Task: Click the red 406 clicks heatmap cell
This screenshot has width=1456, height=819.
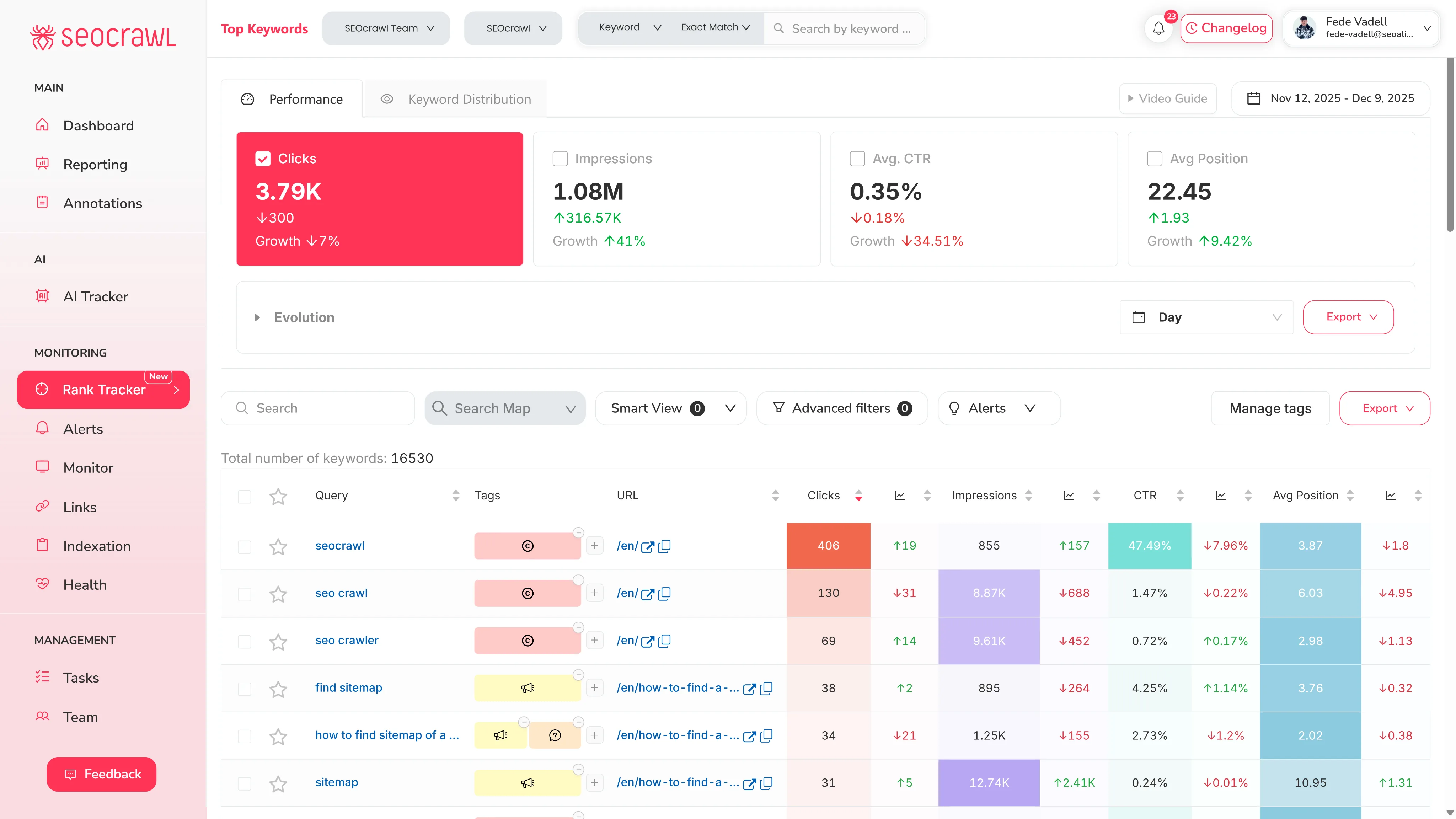Action: (828, 546)
